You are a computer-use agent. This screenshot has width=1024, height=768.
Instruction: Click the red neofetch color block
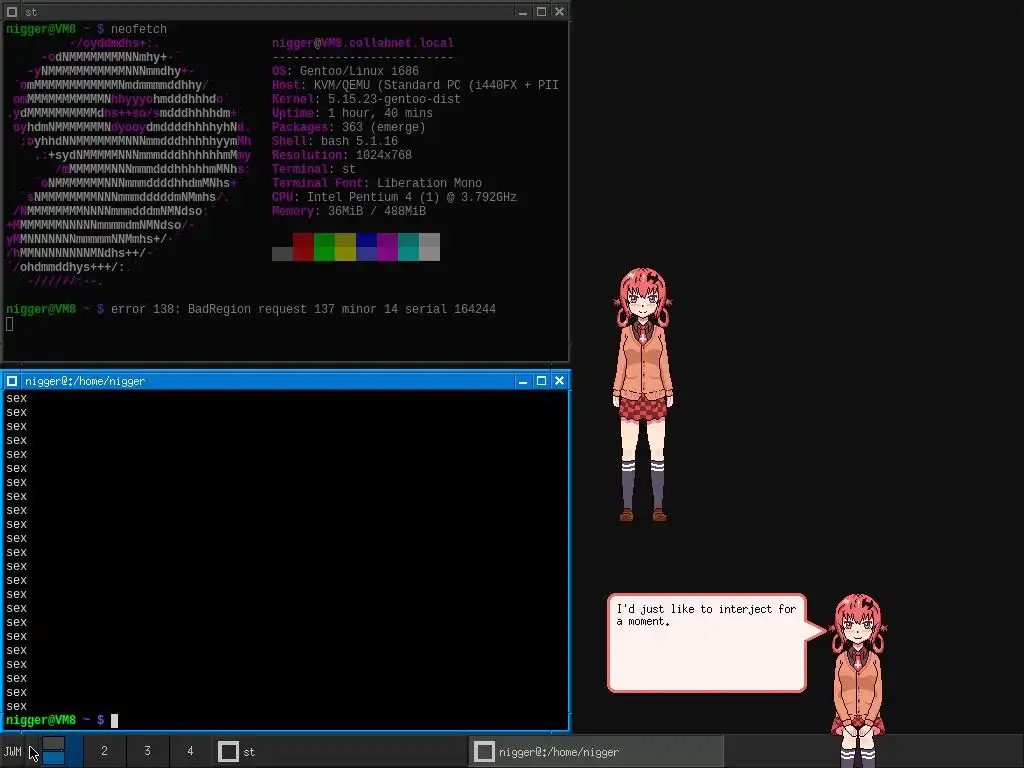pyautogui.click(x=303, y=247)
